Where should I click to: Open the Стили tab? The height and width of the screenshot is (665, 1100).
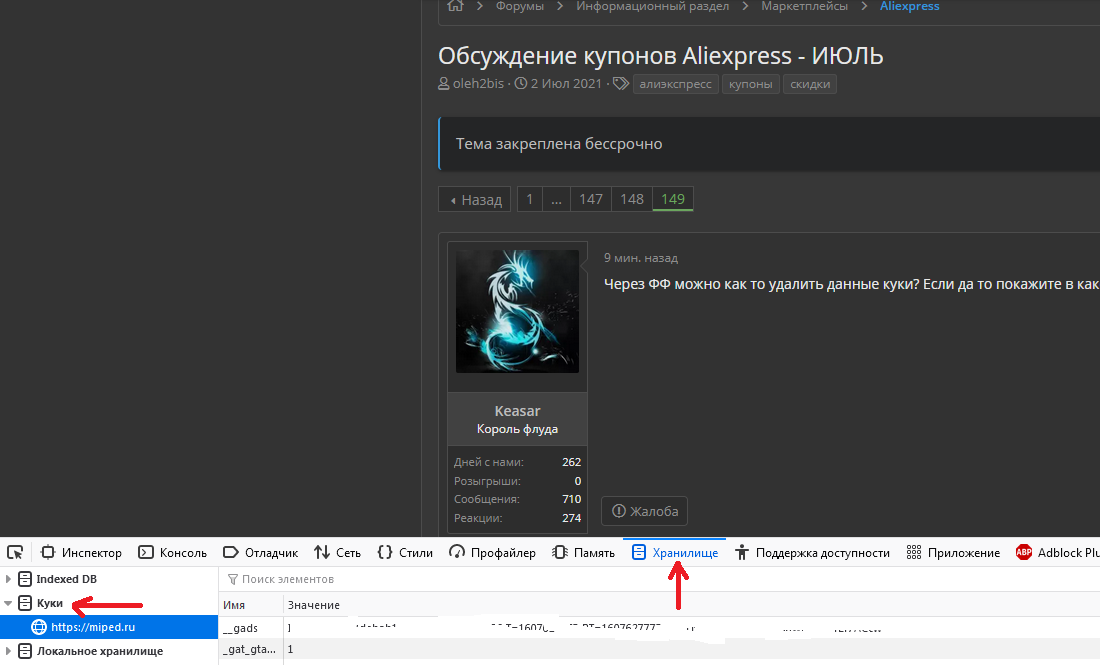coord(405,552)
